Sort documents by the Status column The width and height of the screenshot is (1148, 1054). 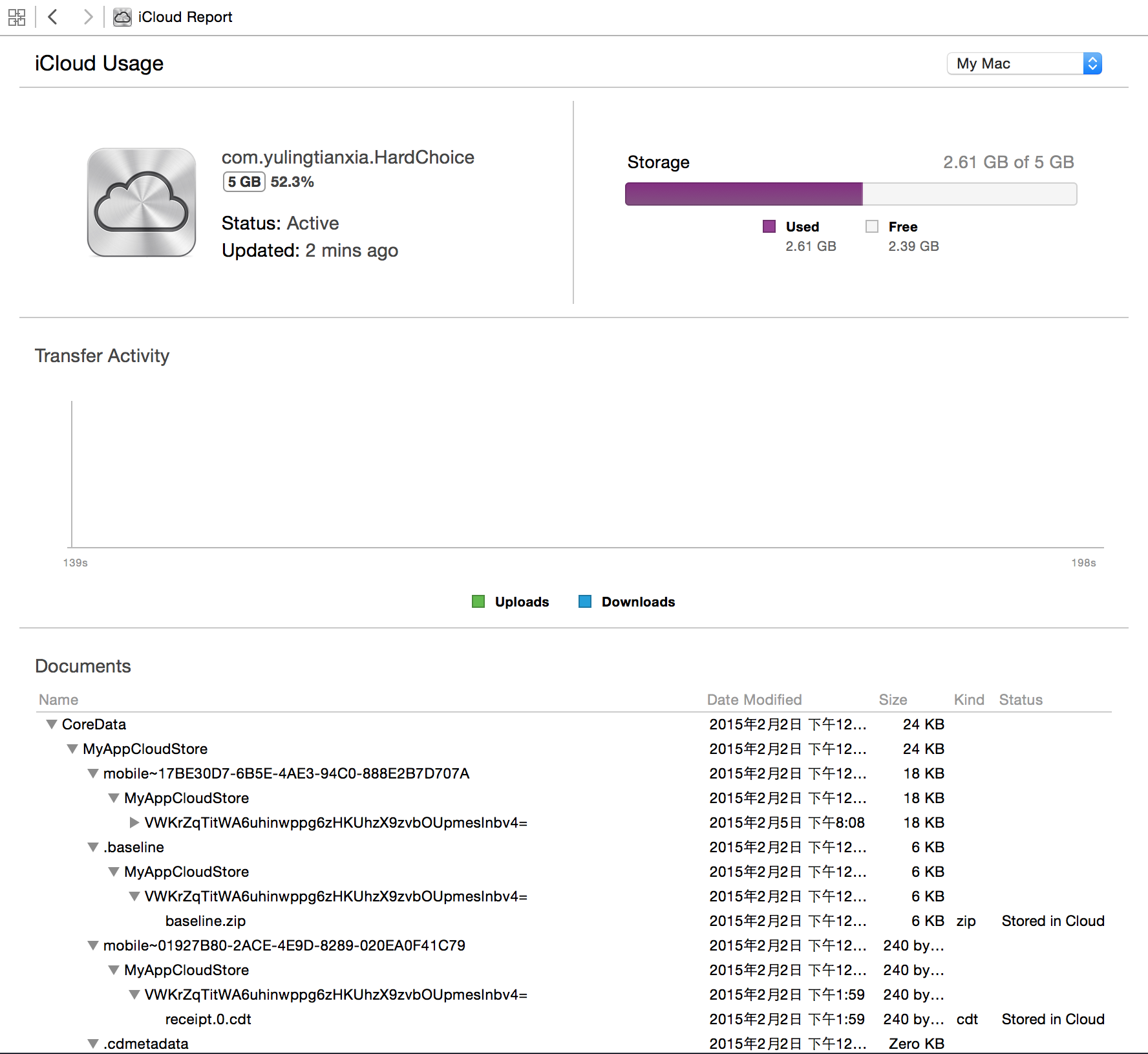pyautogui.click(x=1021, y=700)
